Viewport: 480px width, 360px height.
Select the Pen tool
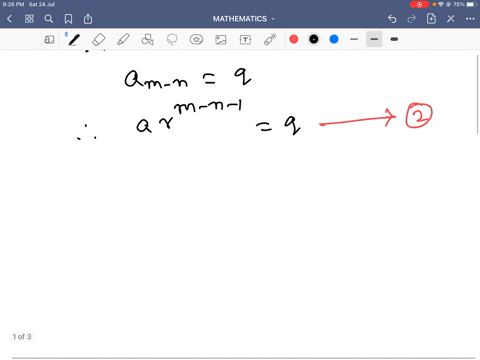(x=74, y=40)
